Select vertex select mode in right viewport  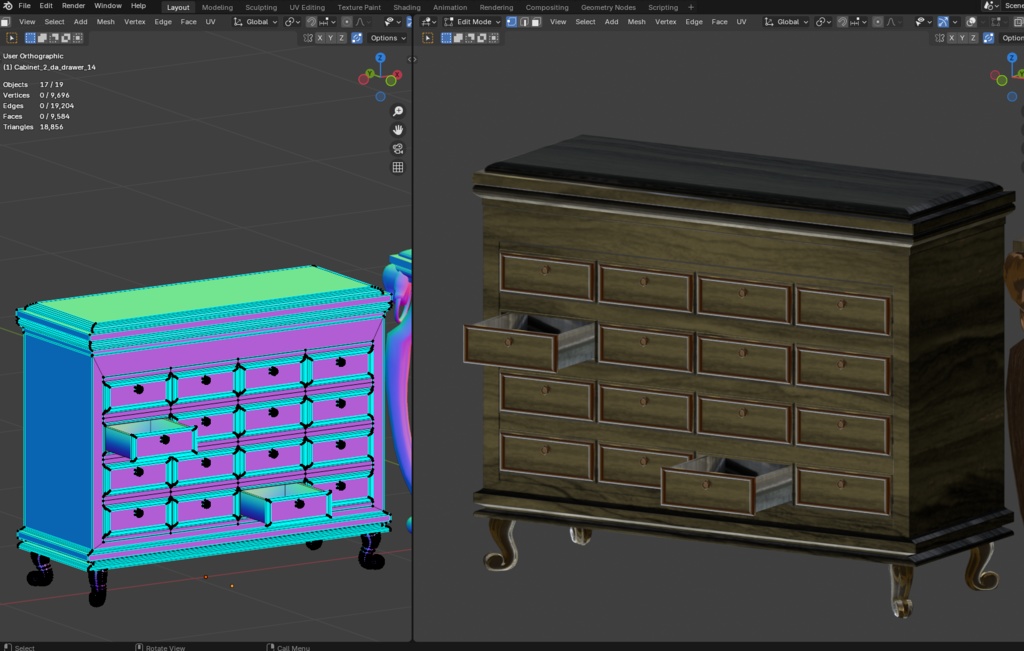coord(512,21)
